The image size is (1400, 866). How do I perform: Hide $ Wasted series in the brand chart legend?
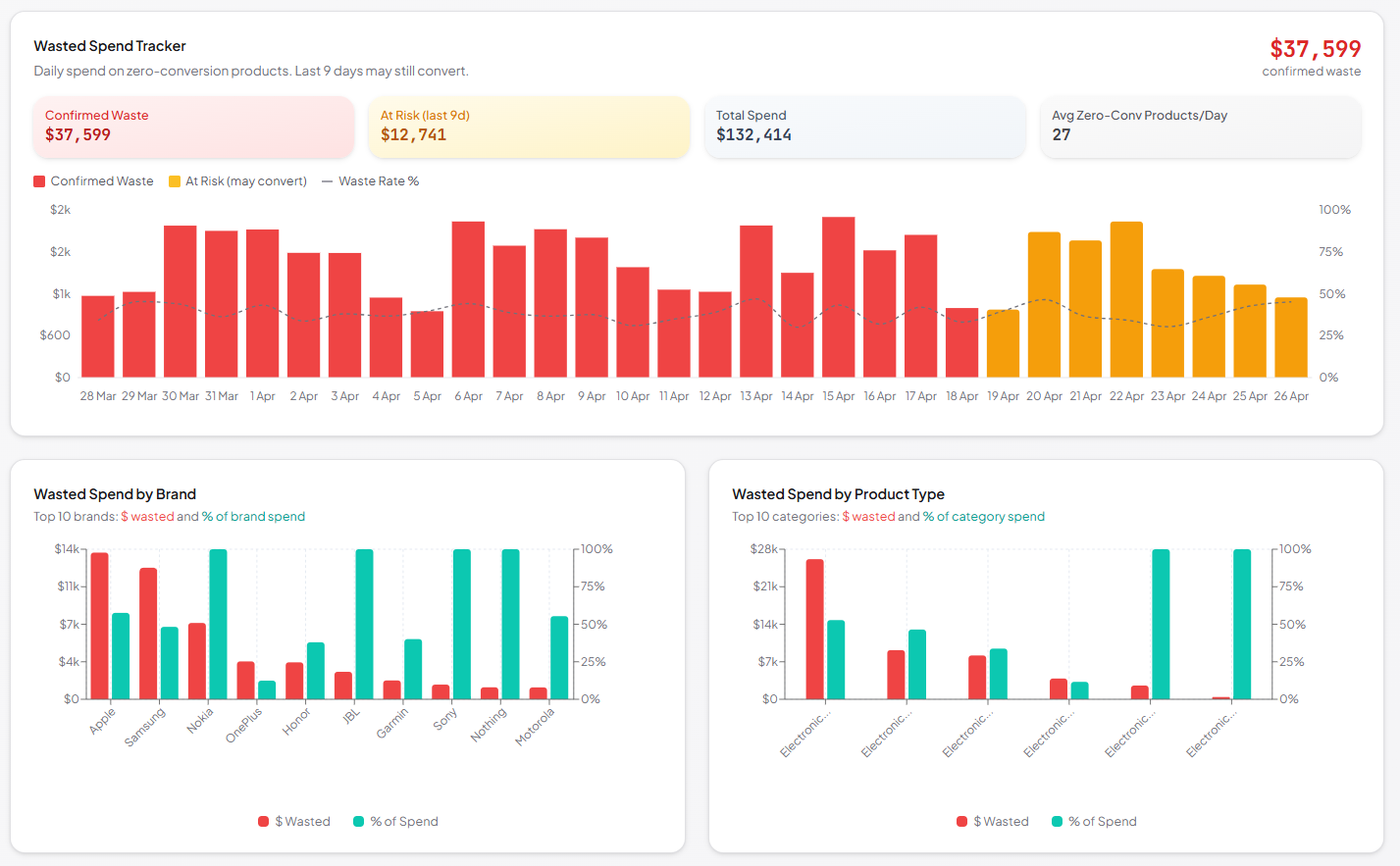[x=294, y=822]
